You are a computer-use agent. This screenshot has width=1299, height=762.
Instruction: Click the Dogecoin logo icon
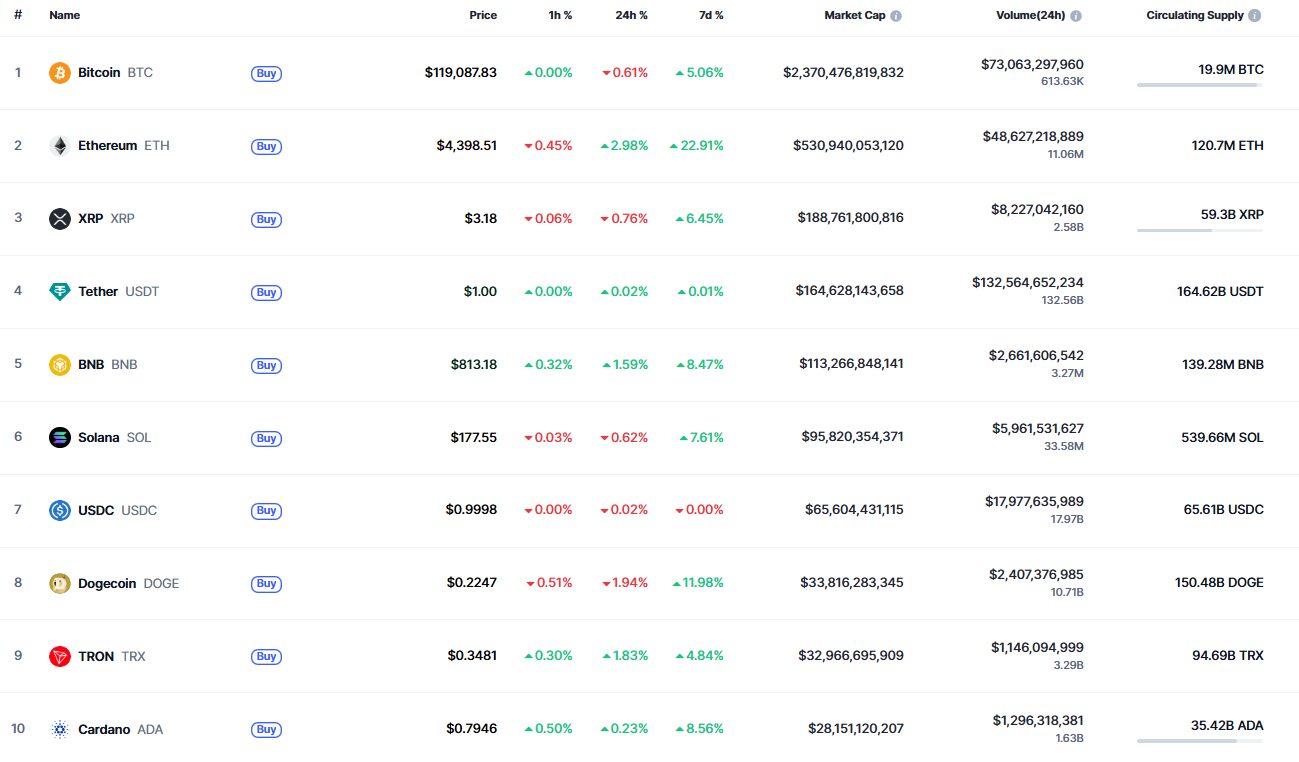click(x=60, y=584)
